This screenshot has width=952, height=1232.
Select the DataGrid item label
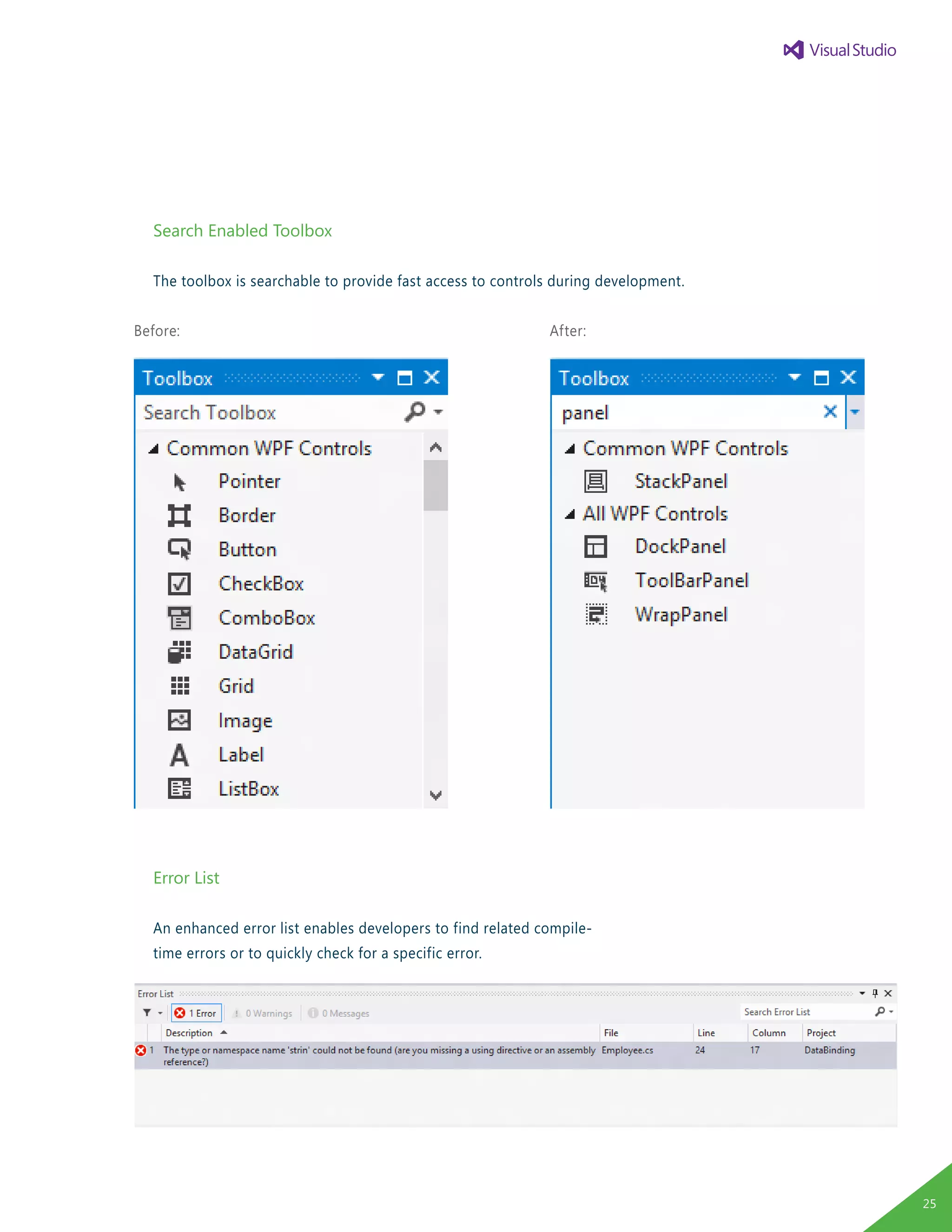pyautogui.click(x=256, y=653)
